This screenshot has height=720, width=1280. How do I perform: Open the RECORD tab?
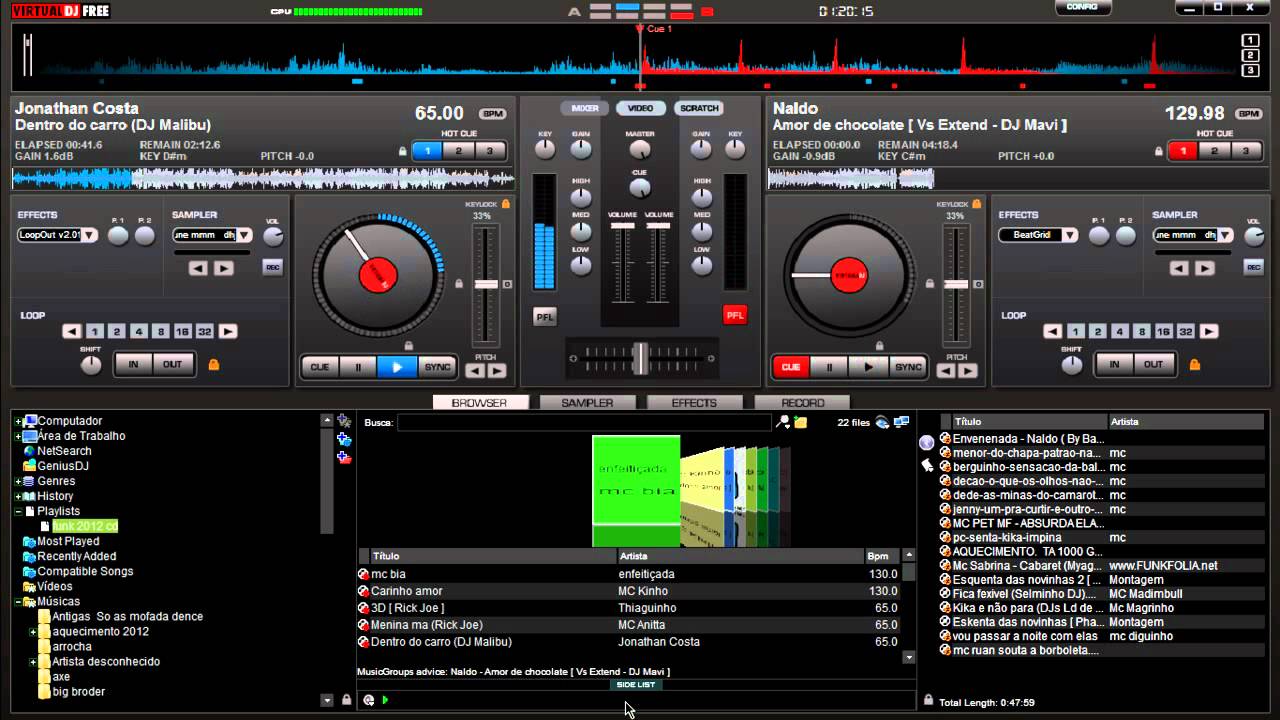pos(803,403)
